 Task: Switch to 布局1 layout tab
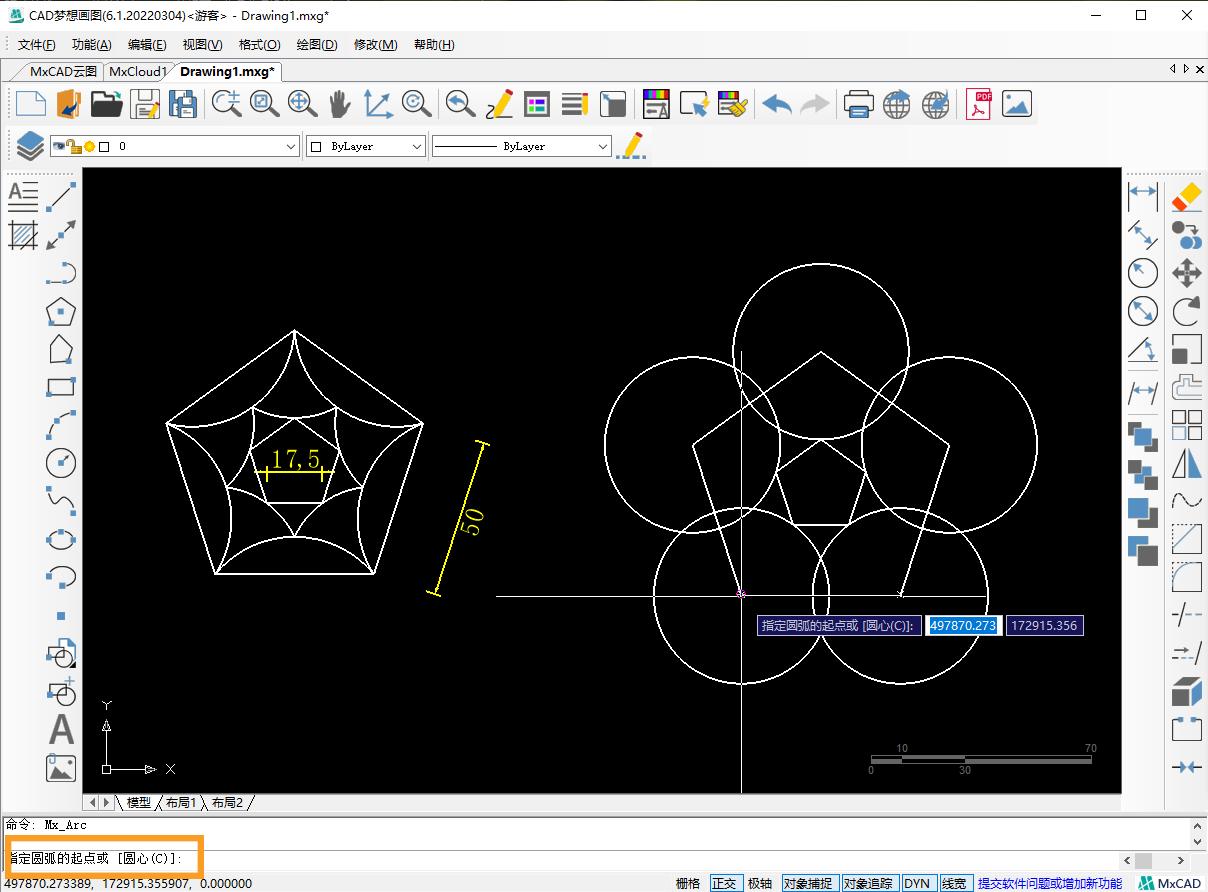(181, 802)
